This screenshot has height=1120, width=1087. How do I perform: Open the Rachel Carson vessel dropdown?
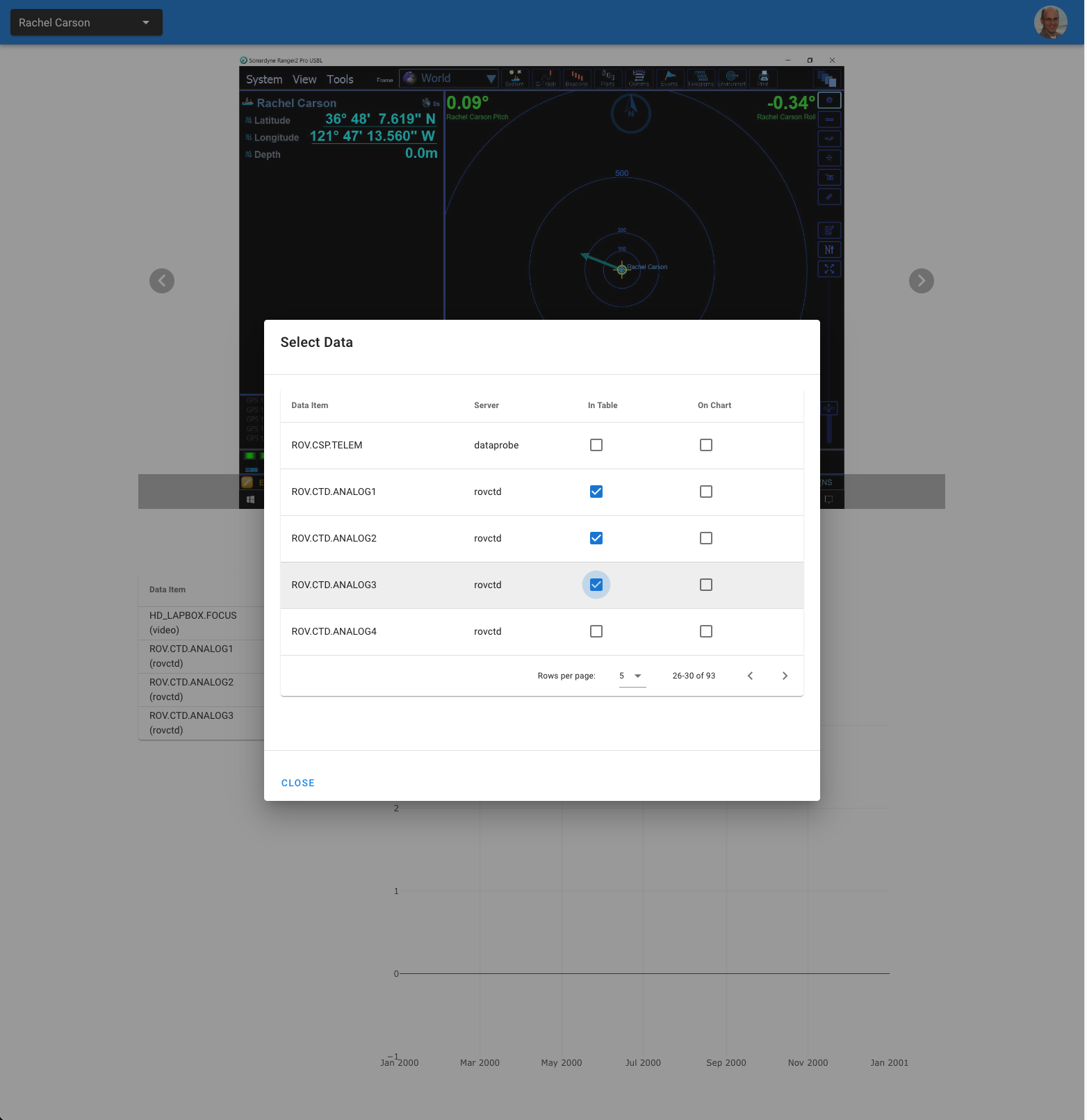86,22
